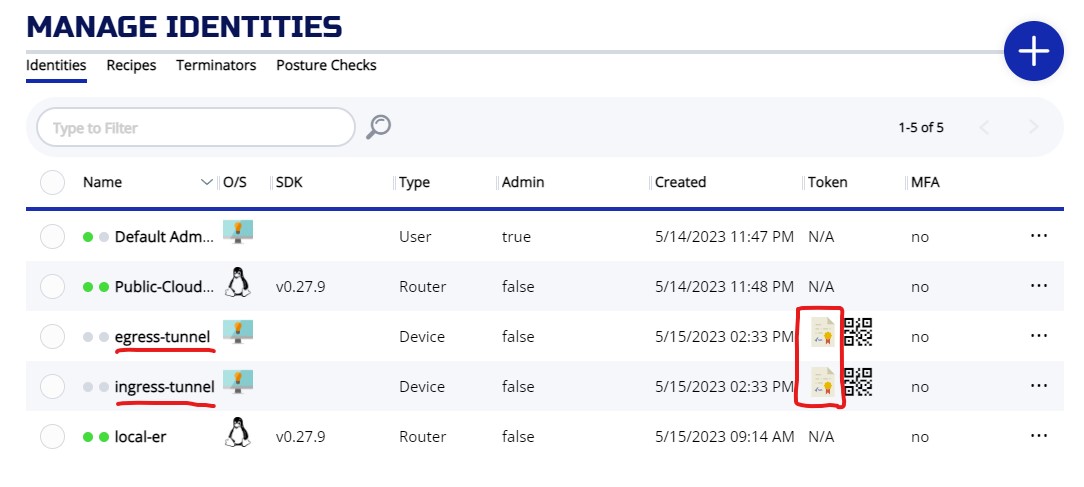
Task: Select the egress-tunnel row checkbox
Action: coord(52,337)
